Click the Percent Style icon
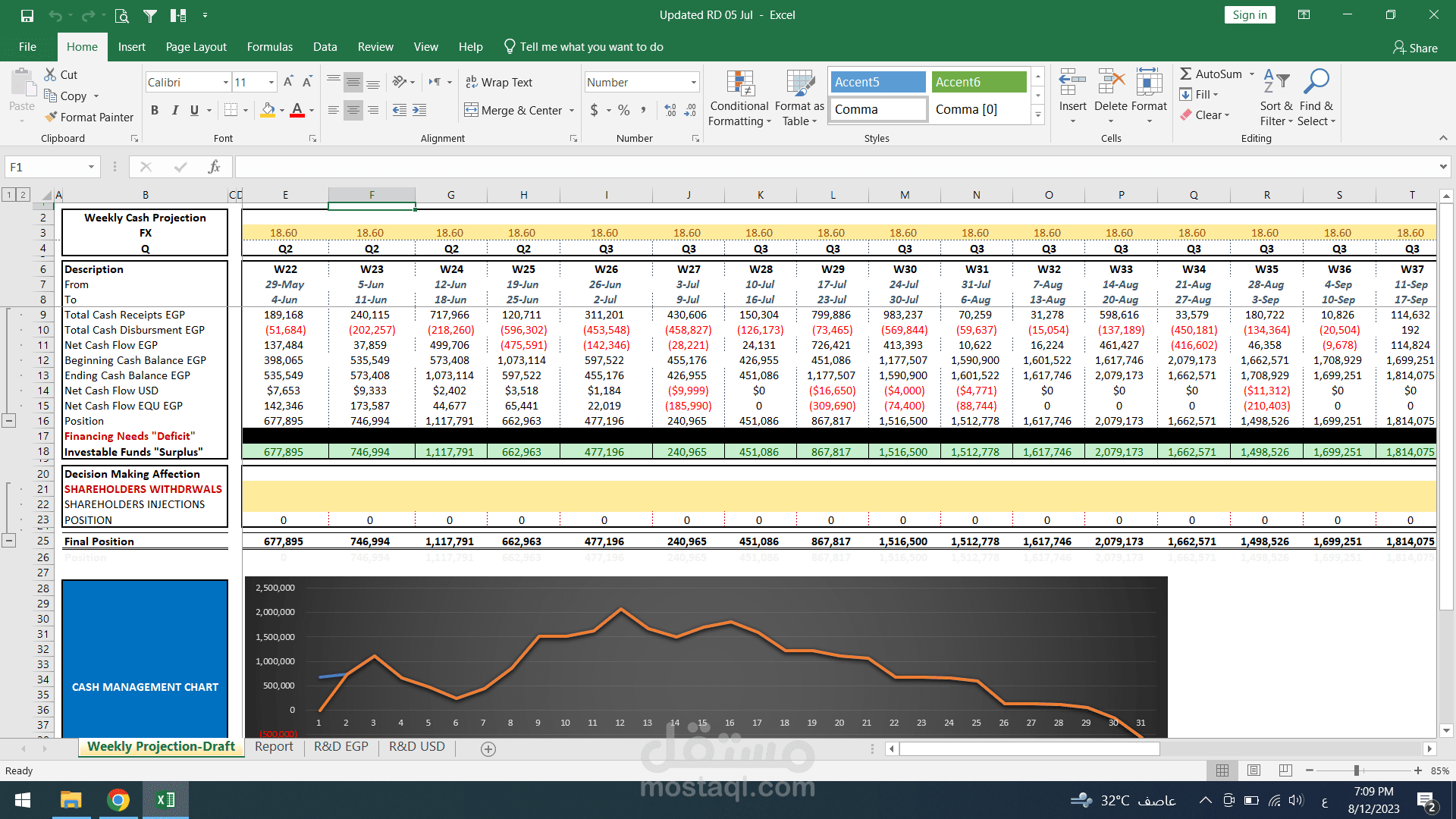 [623, 110]
